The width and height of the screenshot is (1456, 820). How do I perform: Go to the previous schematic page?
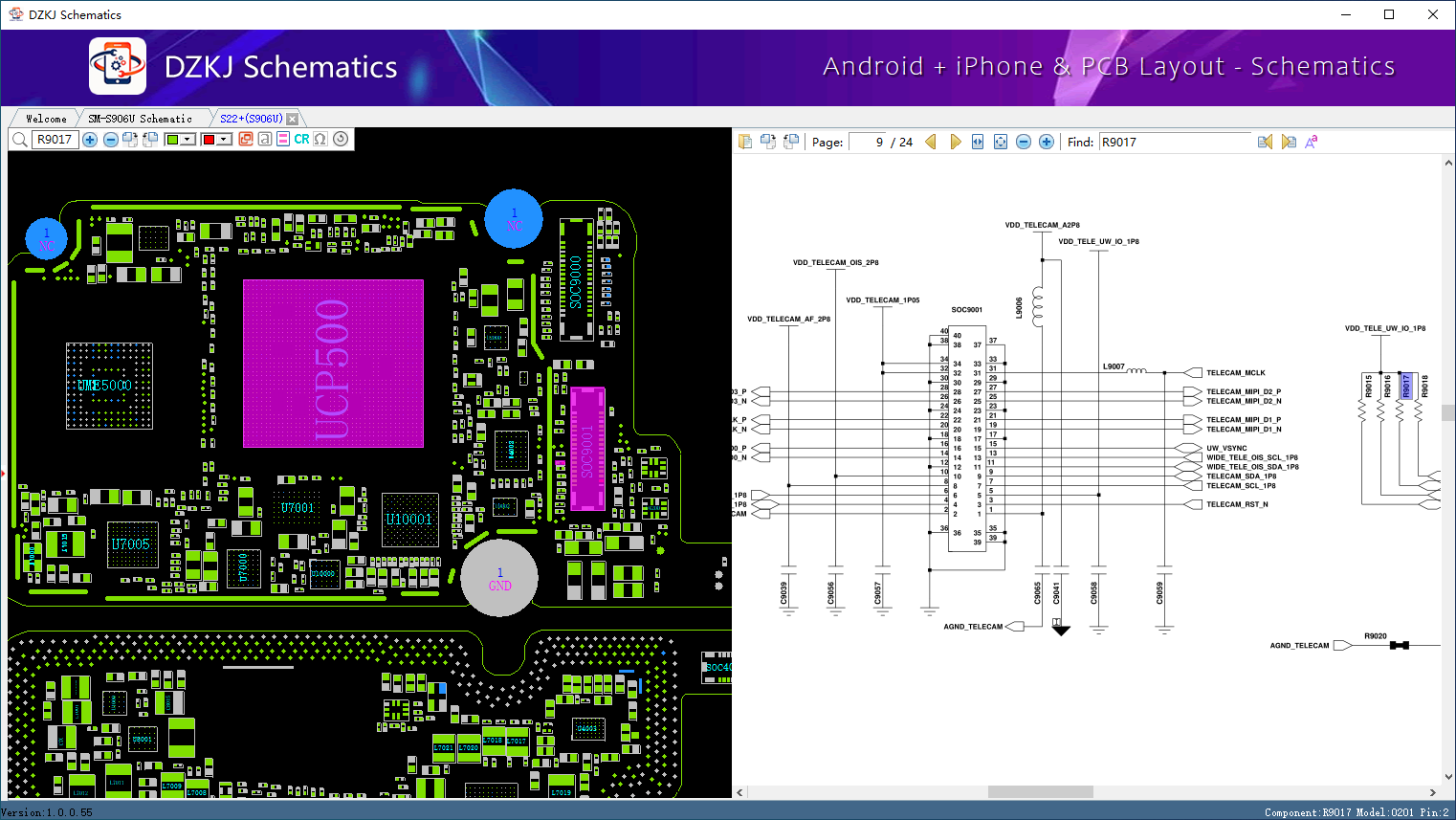click(931, 142)
